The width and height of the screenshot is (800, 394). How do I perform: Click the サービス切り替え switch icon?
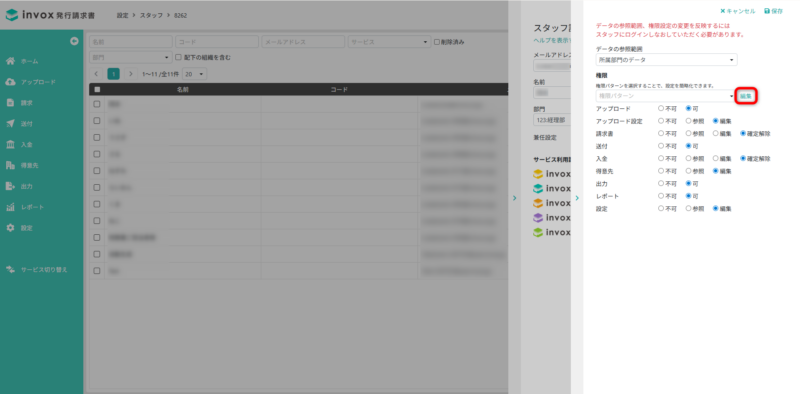[10, 269]
